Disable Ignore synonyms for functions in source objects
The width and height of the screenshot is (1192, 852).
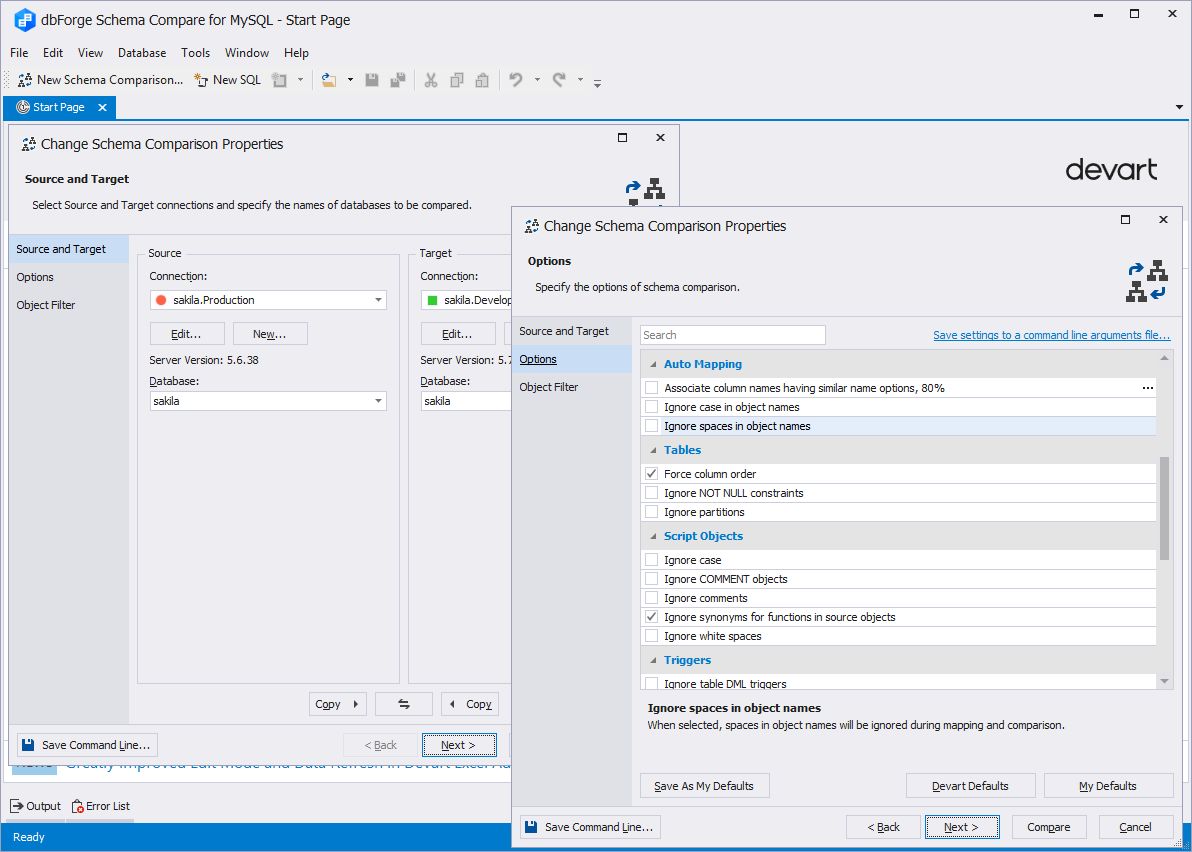tap(651, 616)
